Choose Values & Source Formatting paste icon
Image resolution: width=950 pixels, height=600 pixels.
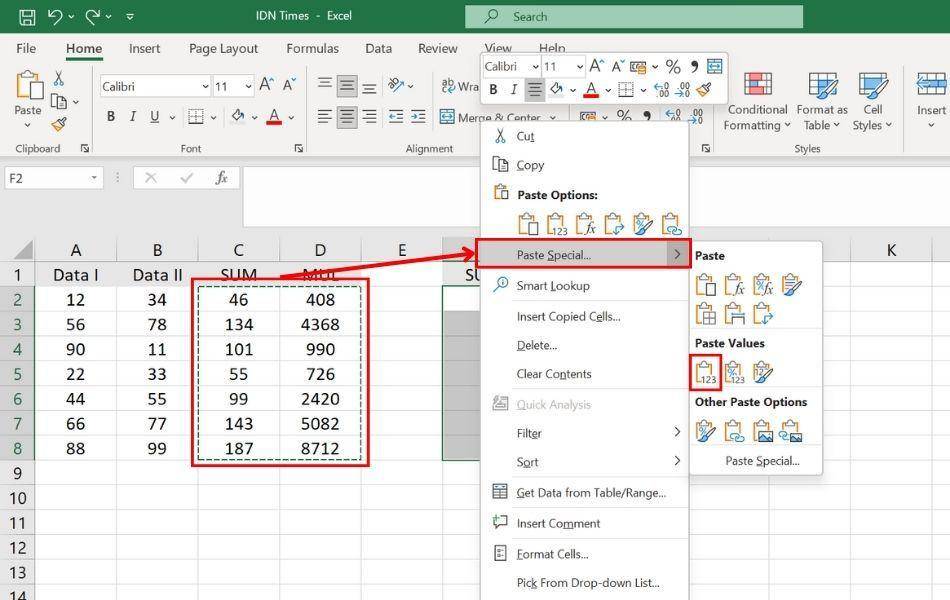point(763,373)
